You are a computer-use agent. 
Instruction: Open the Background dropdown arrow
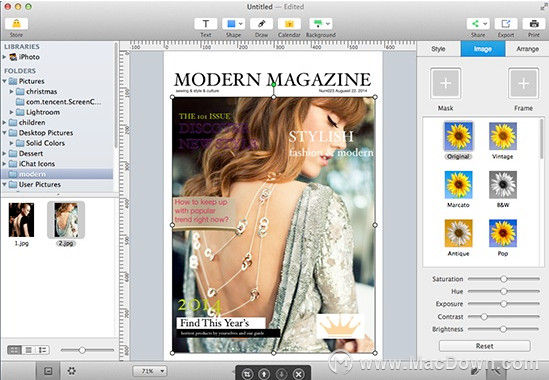[328, 24]
